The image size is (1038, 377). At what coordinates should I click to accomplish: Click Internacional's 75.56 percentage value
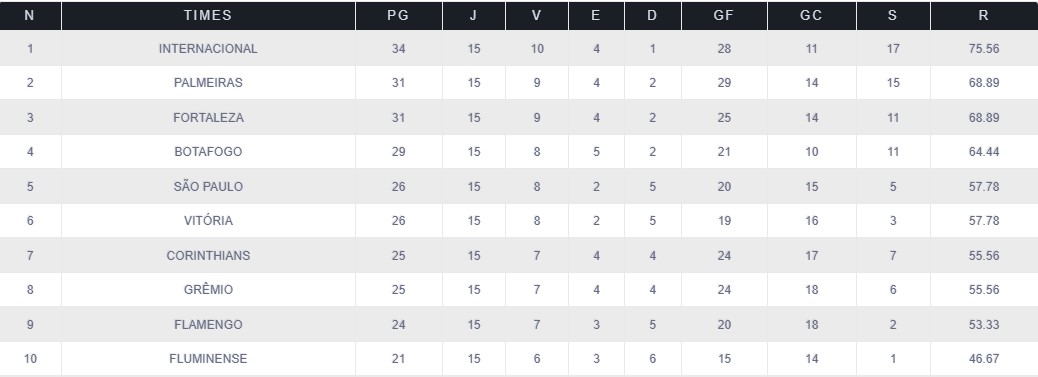pyautogui.click(x=984, y=48)
